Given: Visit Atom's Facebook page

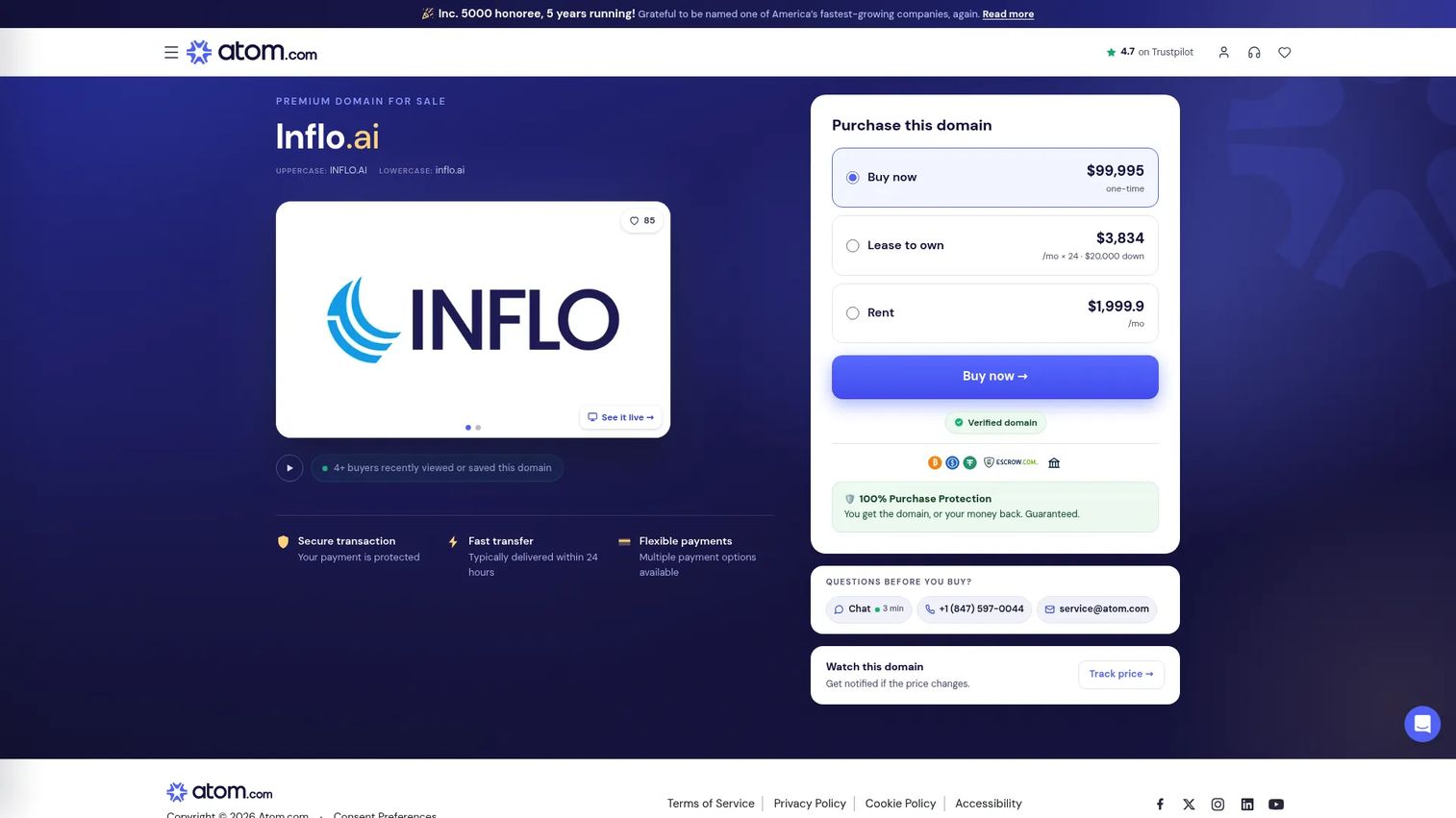Looking at the screenshot, I should pos(1160,805).
